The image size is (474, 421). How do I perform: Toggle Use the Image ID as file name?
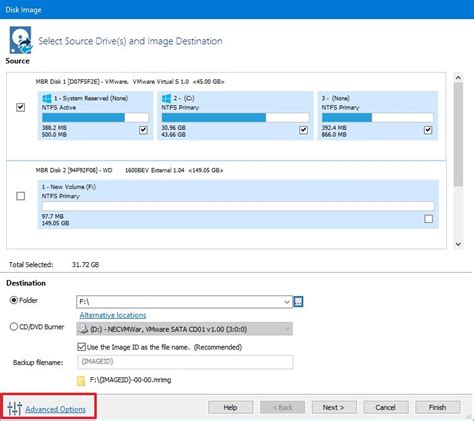pos(81,347)
